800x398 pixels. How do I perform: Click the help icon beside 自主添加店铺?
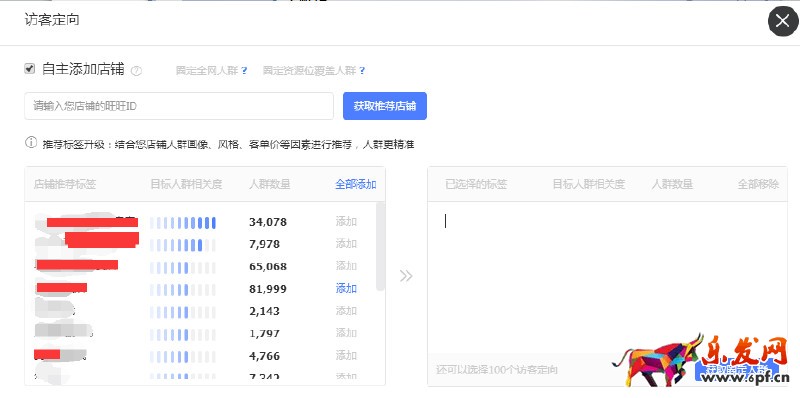pyautogui.click(x=136, y=71)
